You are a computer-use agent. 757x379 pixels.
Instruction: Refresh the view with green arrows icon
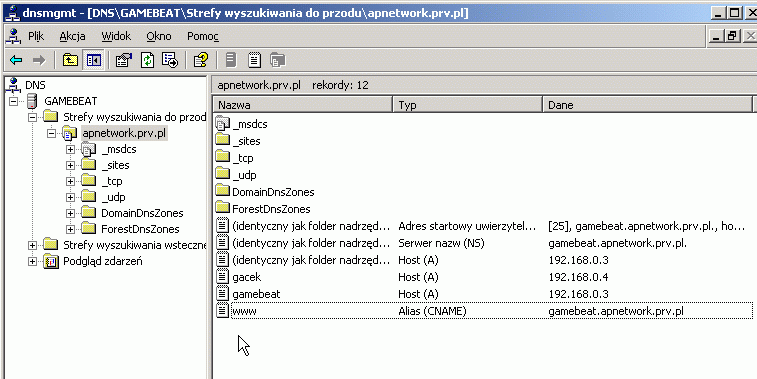point(147,60)
